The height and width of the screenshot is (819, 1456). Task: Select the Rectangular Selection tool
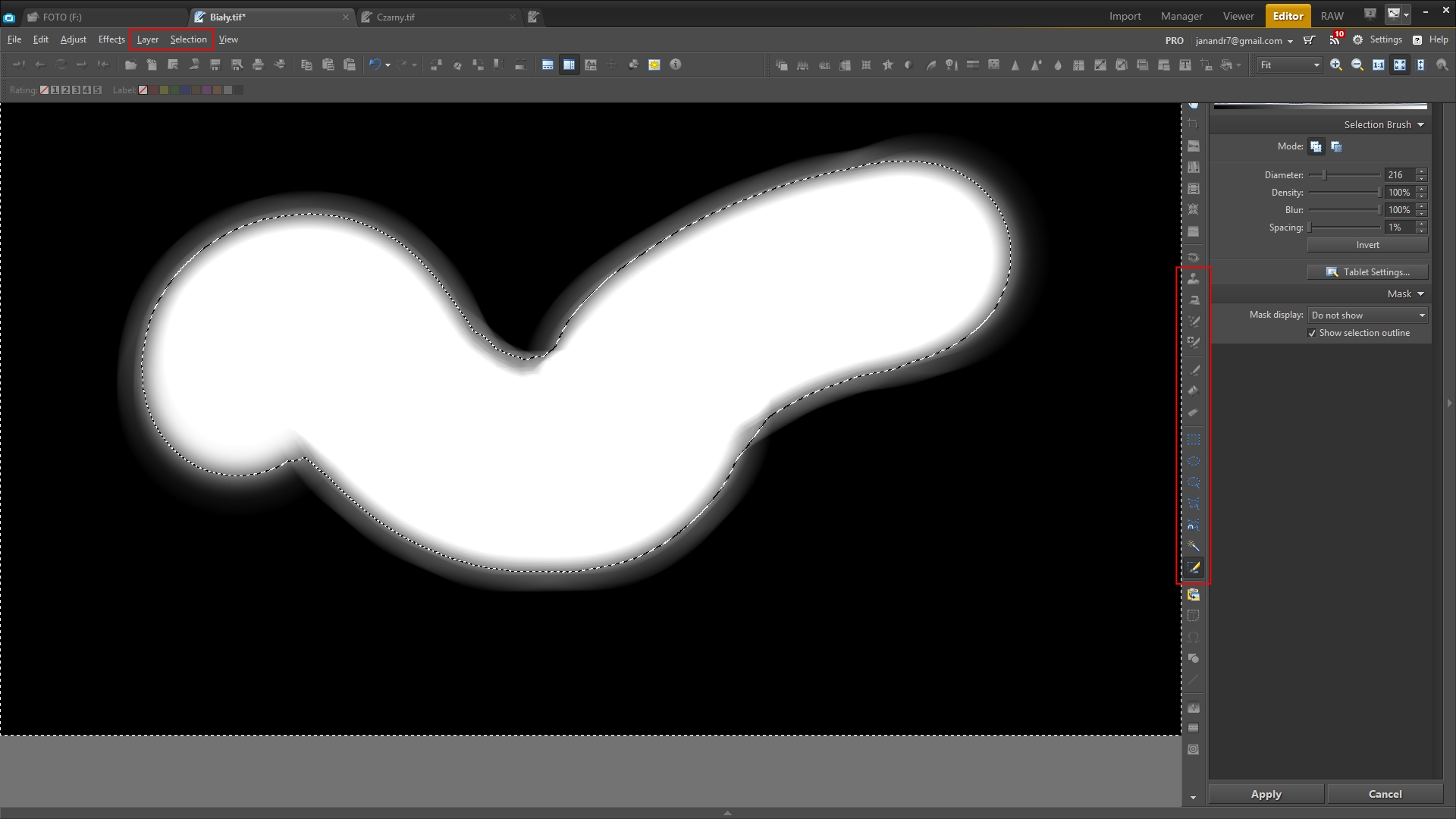pos(1194,440)
